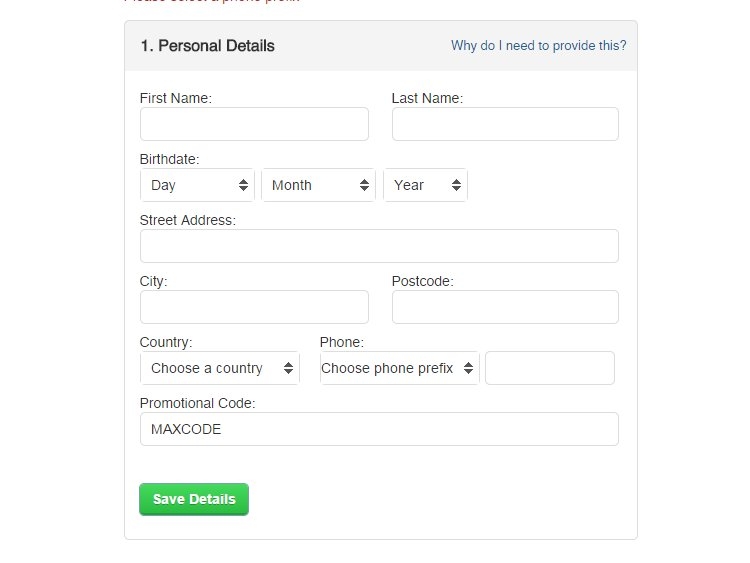Open the birthdate Day dropdown
Screen dimensions: 750x563
[x=197, y=185]
